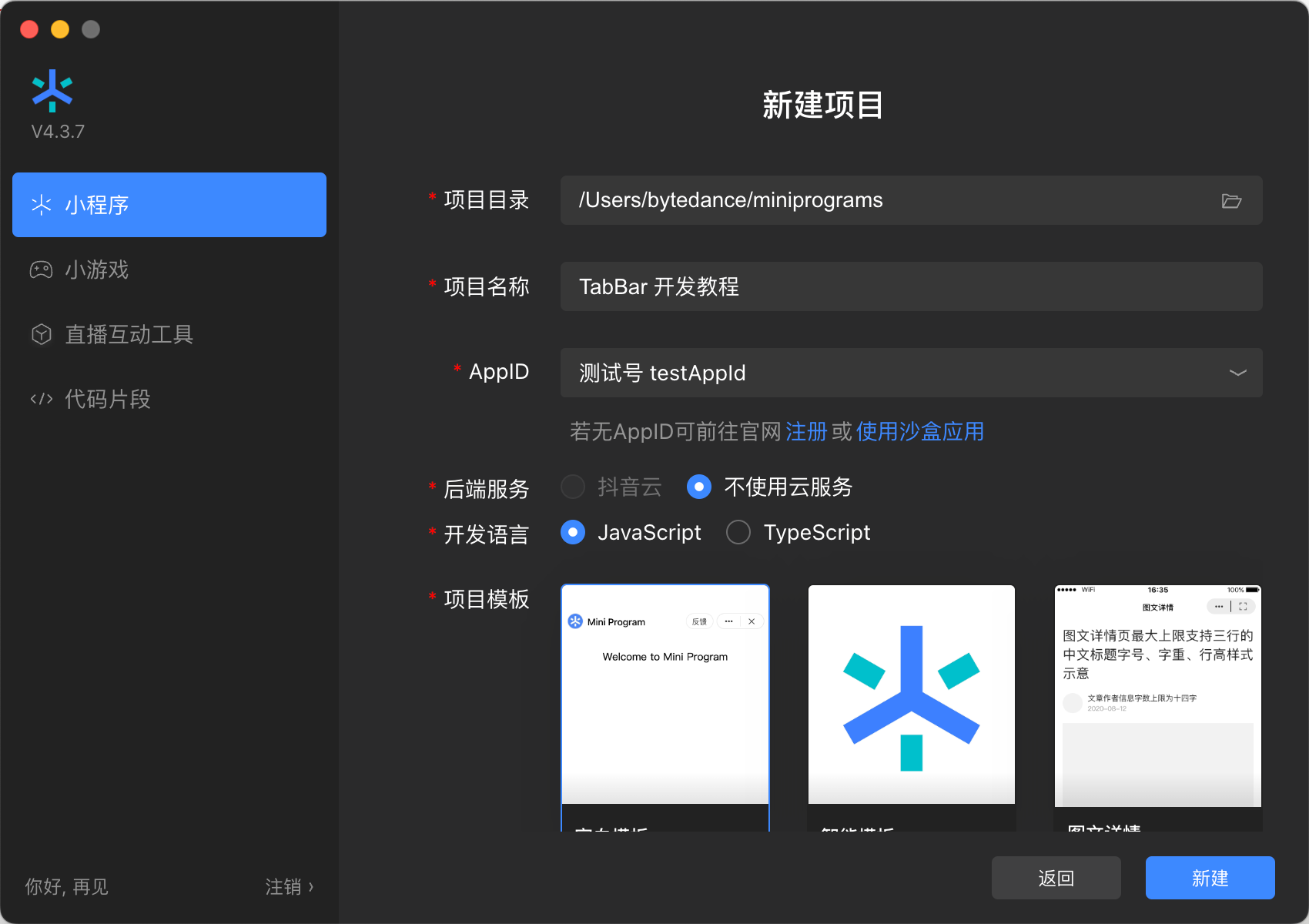The image size is (1309, 924).
Task: Click the Douyin developer tools logo
Action: pyautogui.click(x=52, y=91)
